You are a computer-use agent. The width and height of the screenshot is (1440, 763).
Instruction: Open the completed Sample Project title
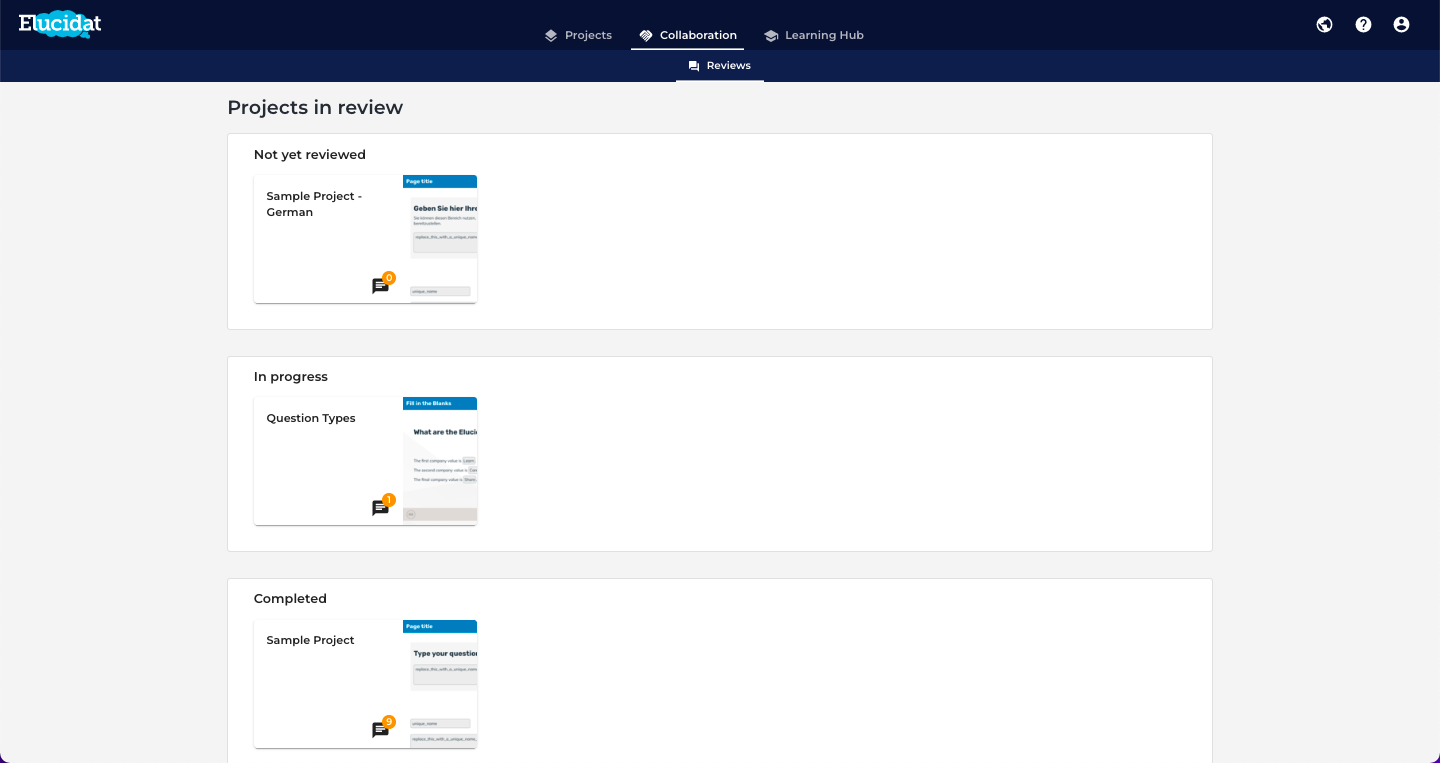pyautogui.click(x=310, y=640)
